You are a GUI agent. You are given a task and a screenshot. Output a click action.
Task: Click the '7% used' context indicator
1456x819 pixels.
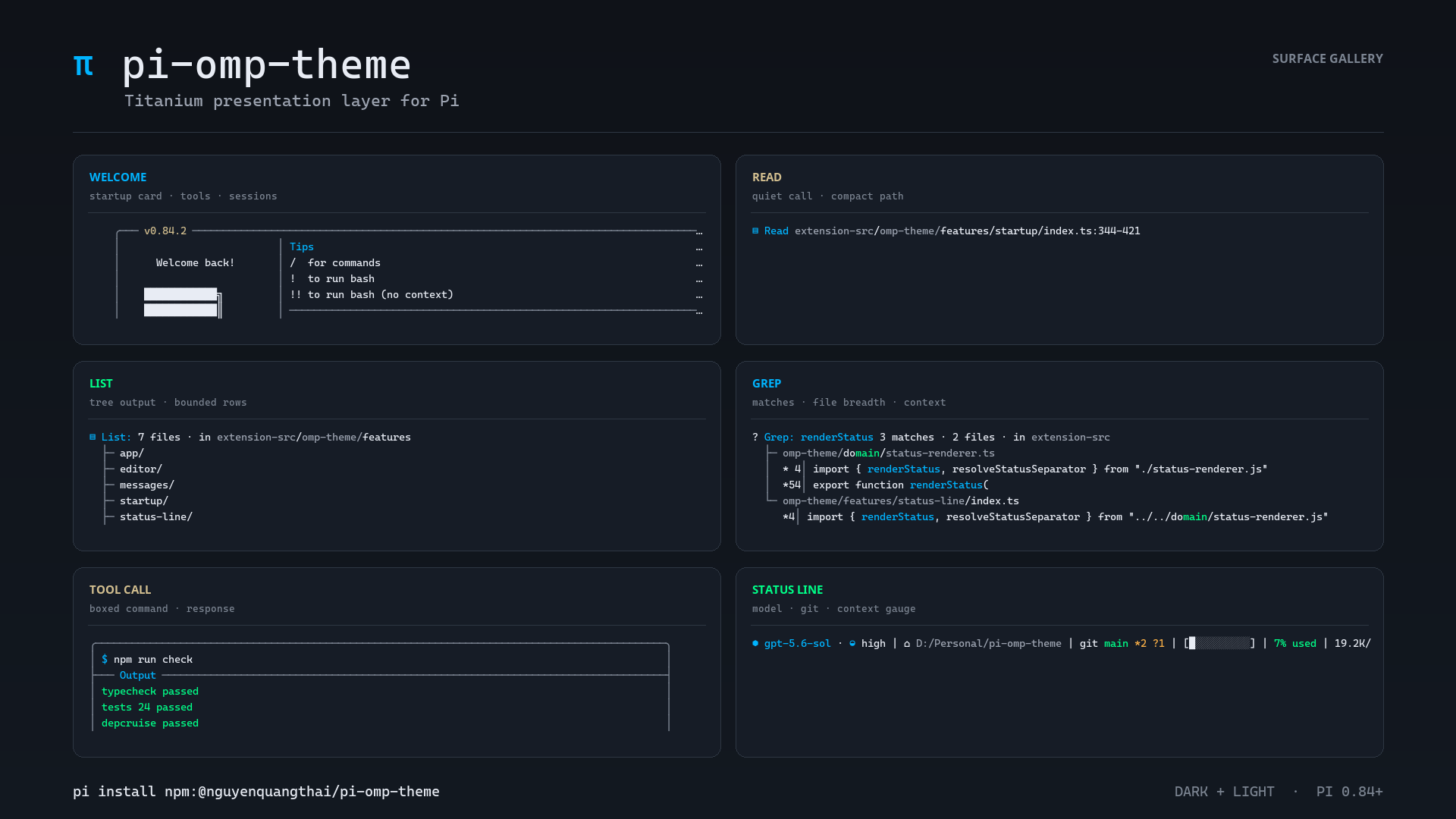1295,643
